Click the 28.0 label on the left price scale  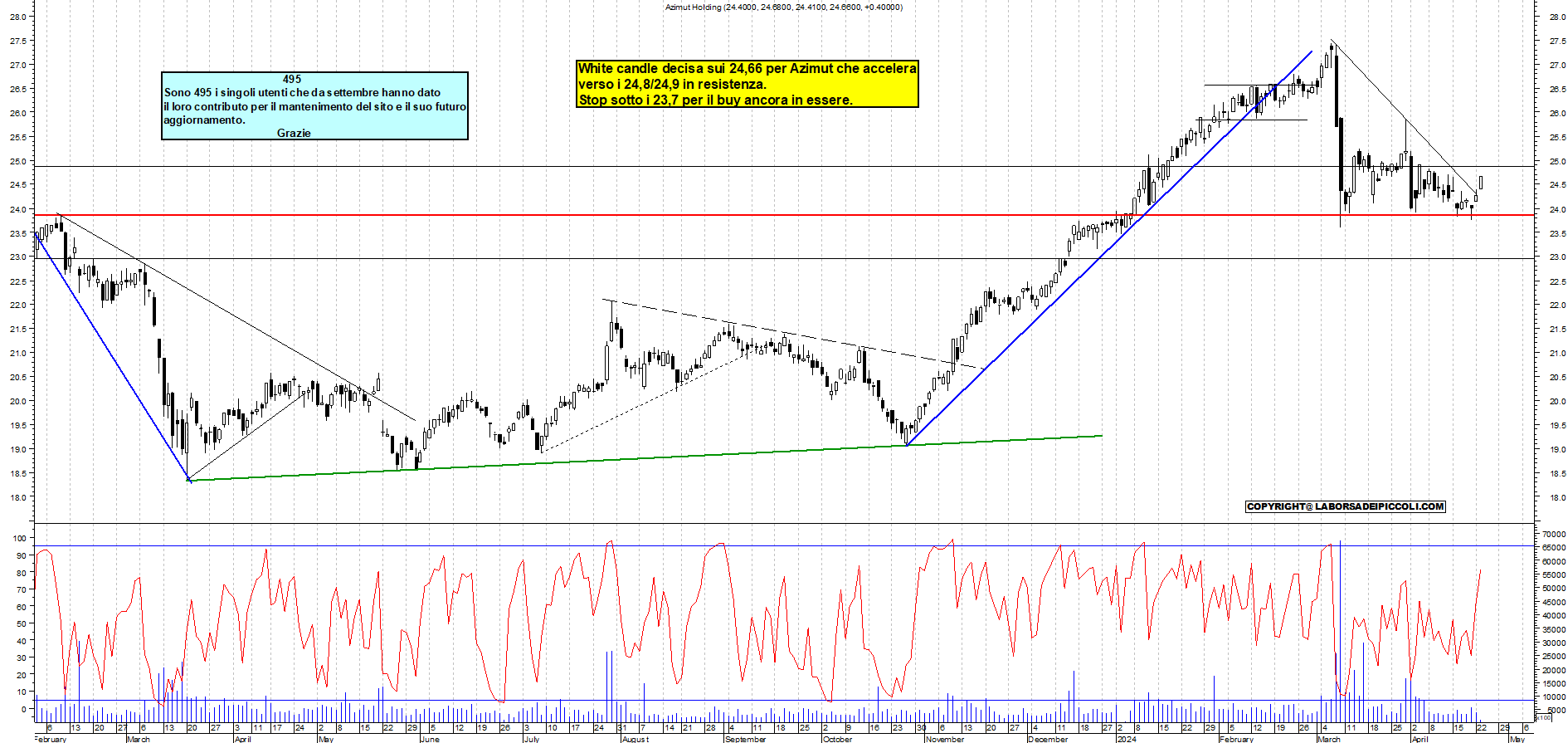(x=19, y=17)
